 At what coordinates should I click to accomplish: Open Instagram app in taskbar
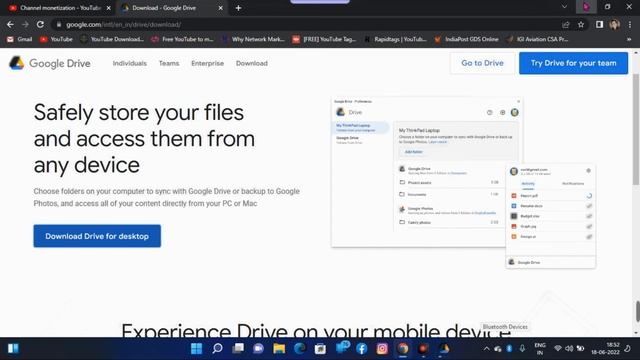point(382,348)
